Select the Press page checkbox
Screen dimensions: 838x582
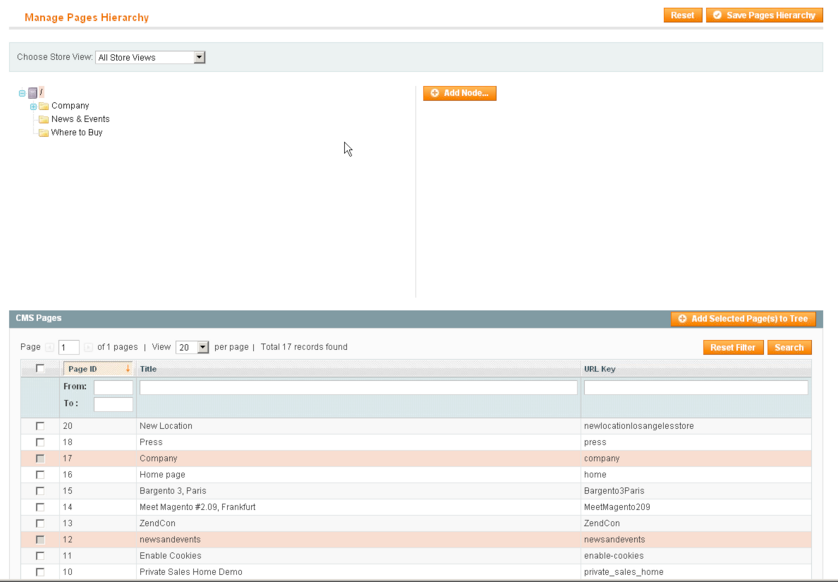coord(40,442)
